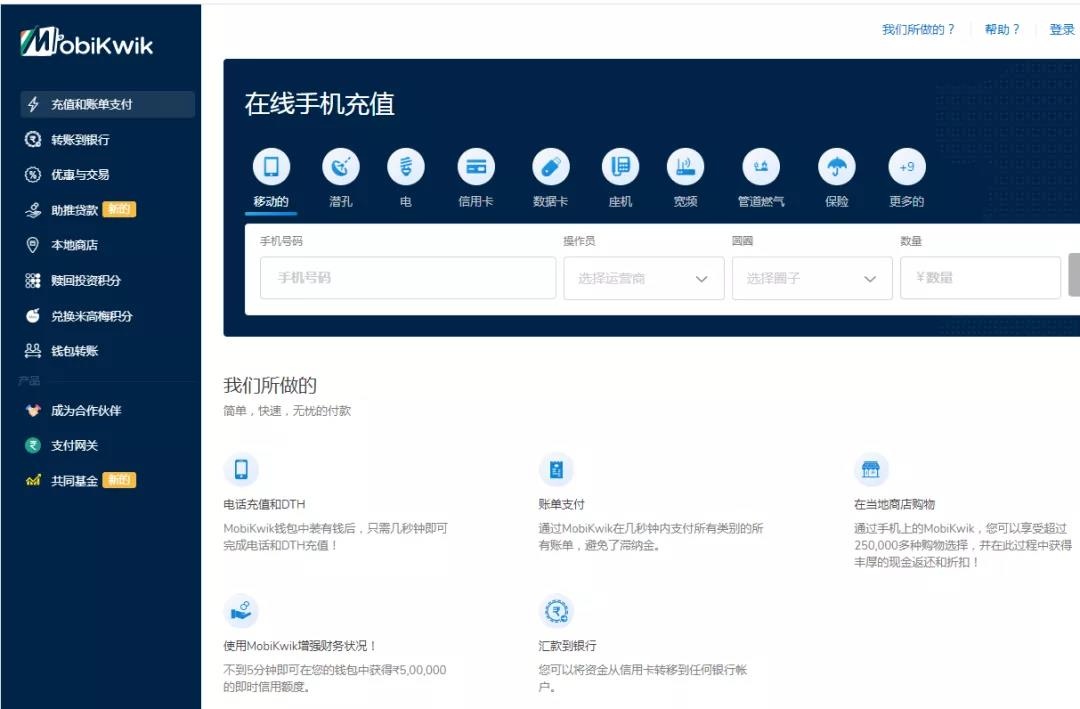The image size is (1080, 709).
Task: Click the phone icon above 电话充值和DTH
Action: click(241, 469)
